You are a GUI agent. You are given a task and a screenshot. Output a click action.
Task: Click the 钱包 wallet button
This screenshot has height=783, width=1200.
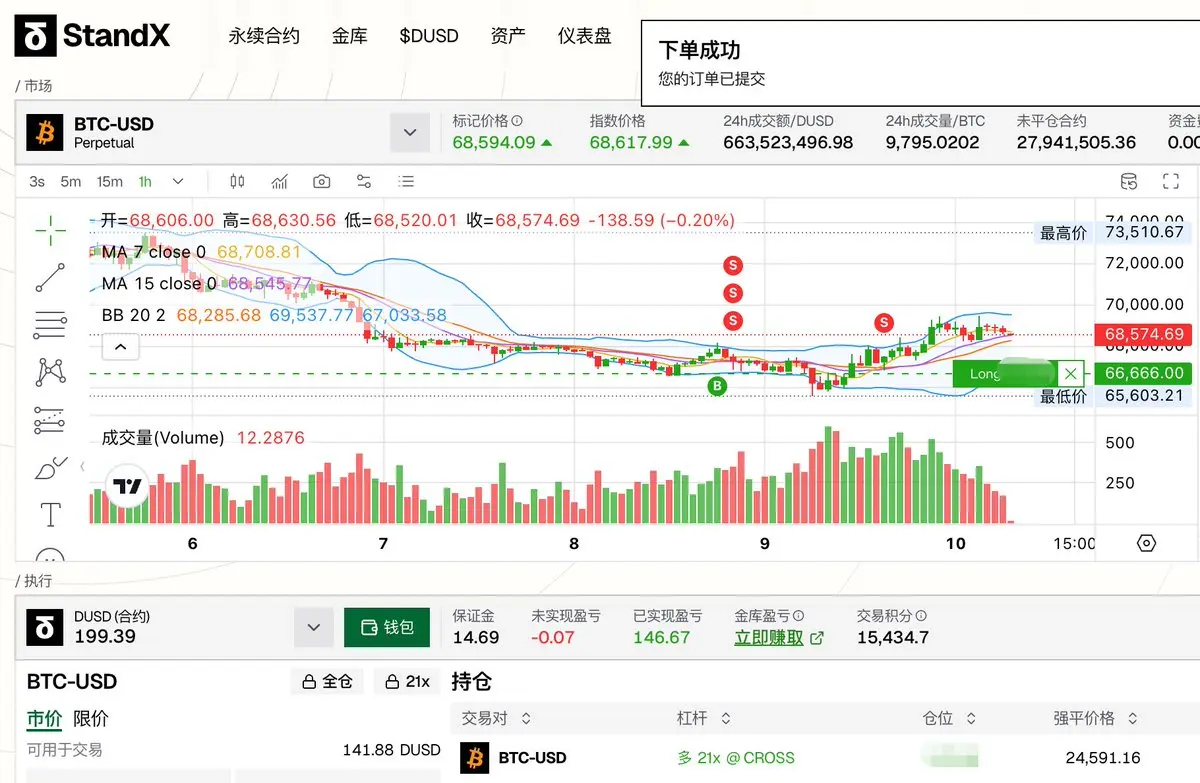pos(387,627)
